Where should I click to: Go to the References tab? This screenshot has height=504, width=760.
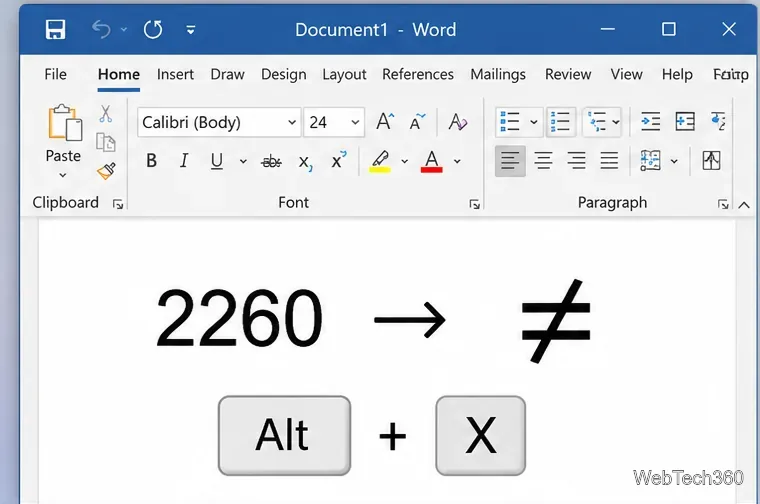pyautogui.click(x=418, y=74)
